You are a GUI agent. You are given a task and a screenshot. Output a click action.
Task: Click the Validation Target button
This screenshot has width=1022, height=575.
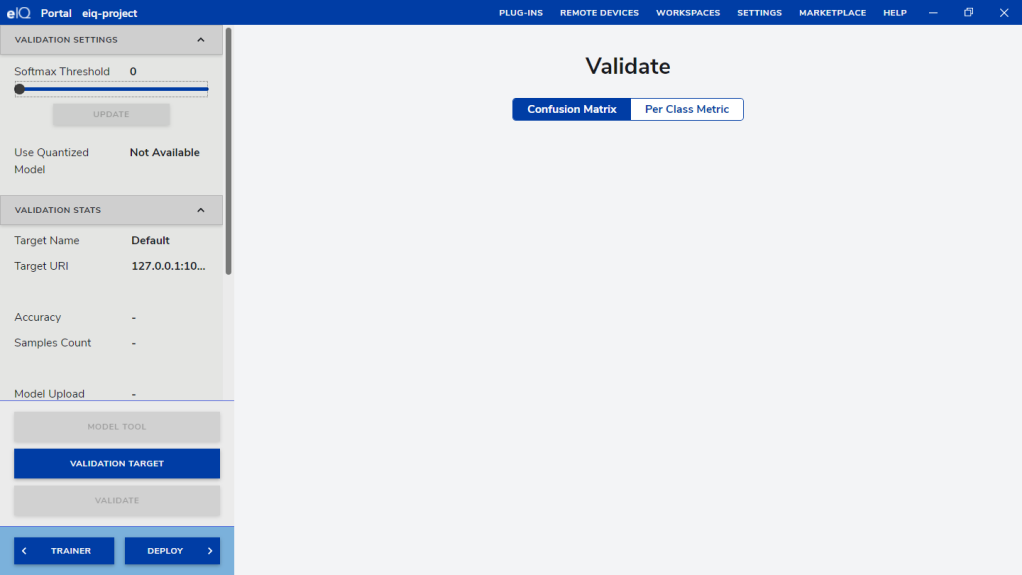click(x=117, y=464)
